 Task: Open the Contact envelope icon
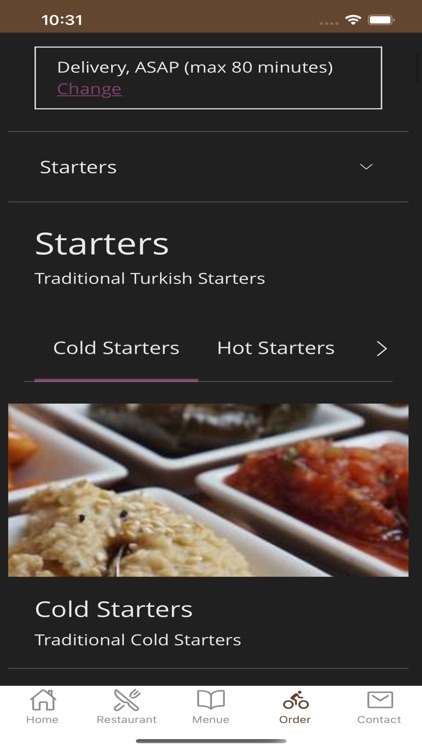pyautogui.click(x=380, y=700)
